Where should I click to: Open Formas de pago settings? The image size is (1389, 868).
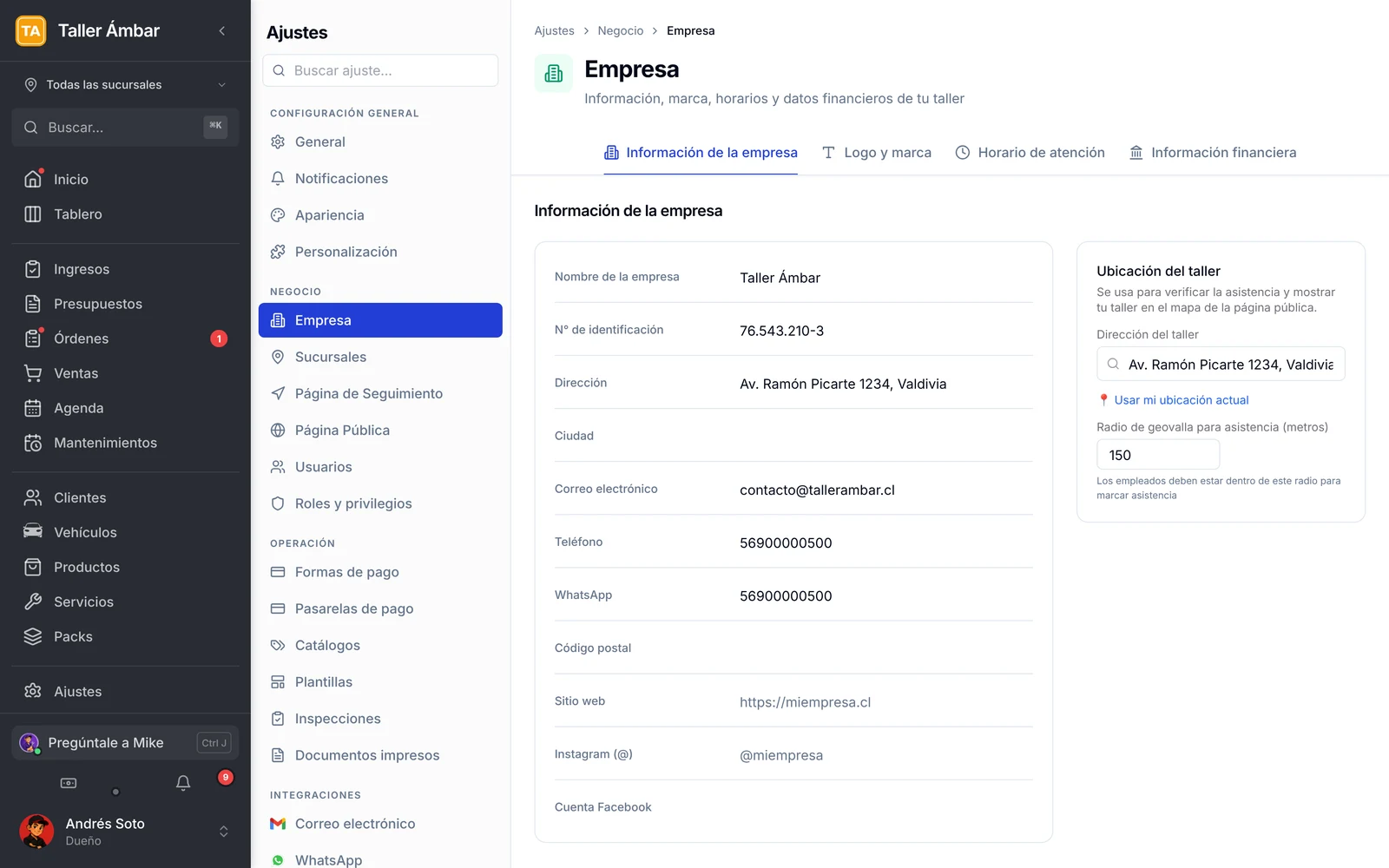pos(380,572)
